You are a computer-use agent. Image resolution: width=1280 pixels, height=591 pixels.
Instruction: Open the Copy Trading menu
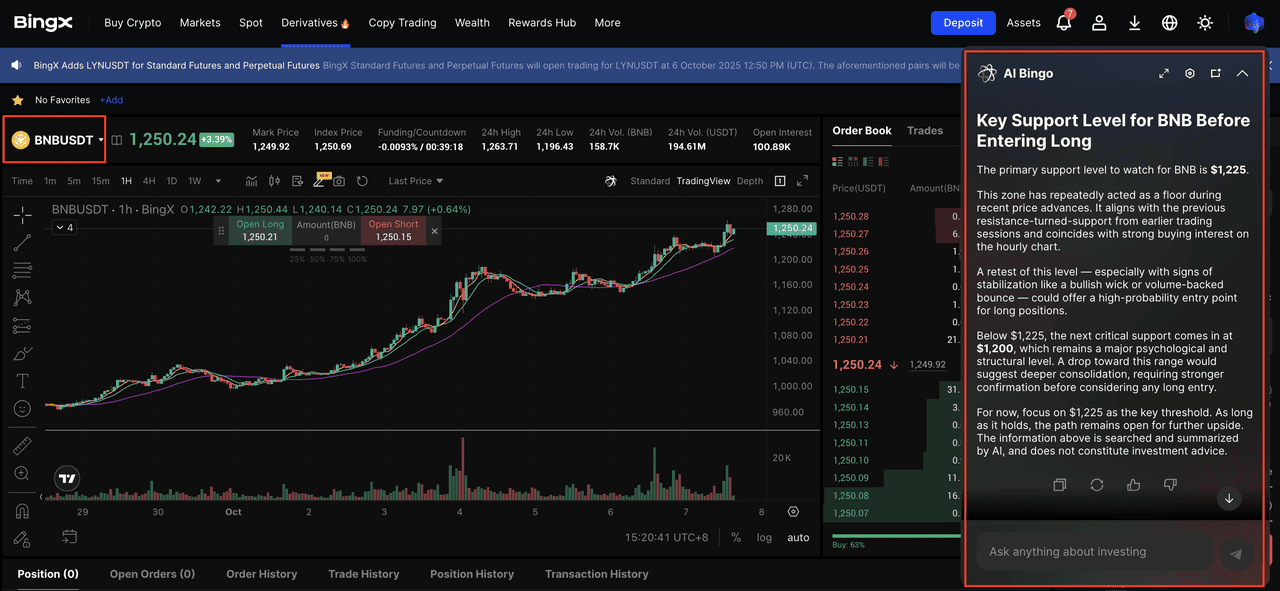tap(402, 22)
